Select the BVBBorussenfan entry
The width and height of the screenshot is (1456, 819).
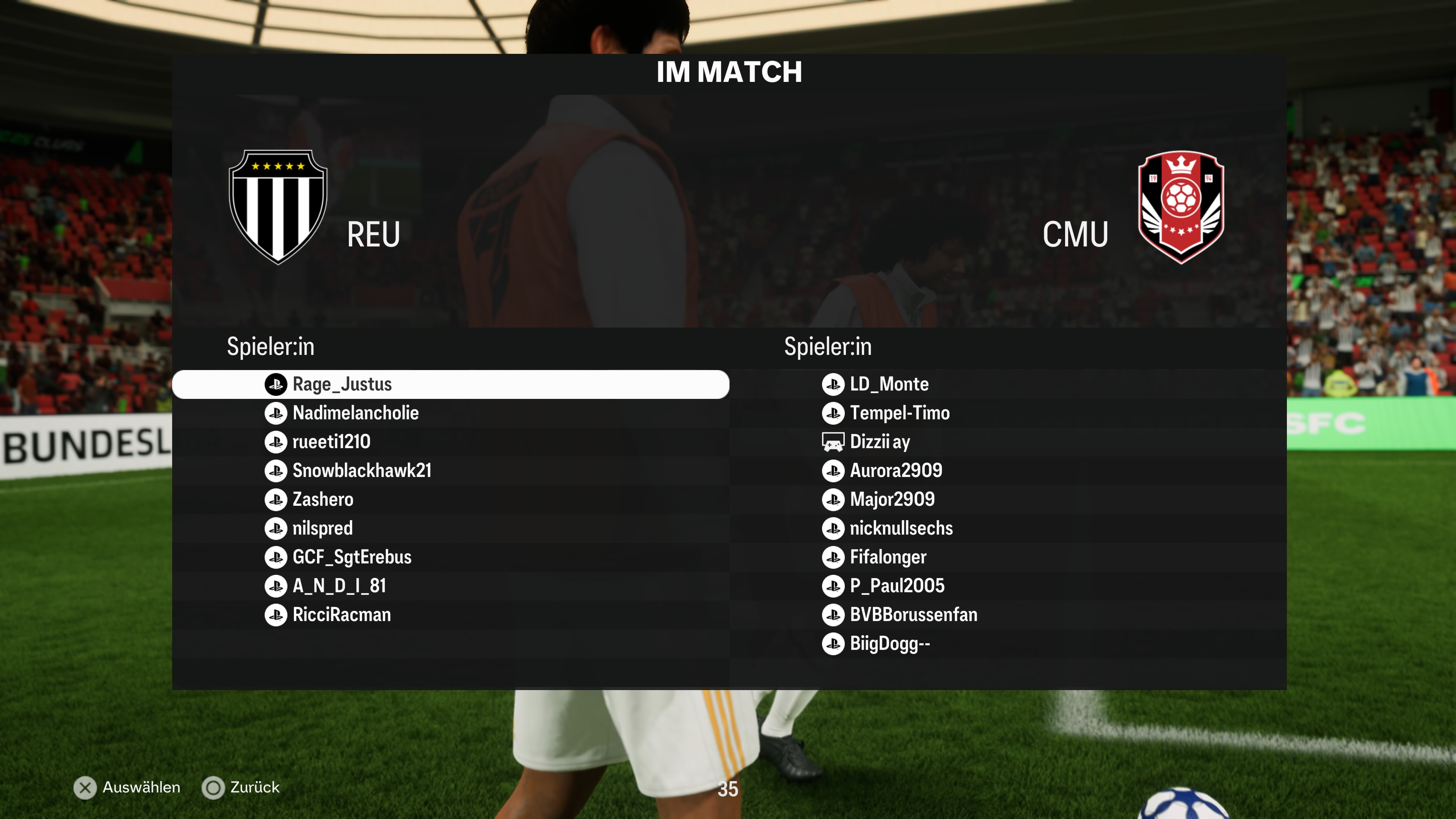(1008, 615)
